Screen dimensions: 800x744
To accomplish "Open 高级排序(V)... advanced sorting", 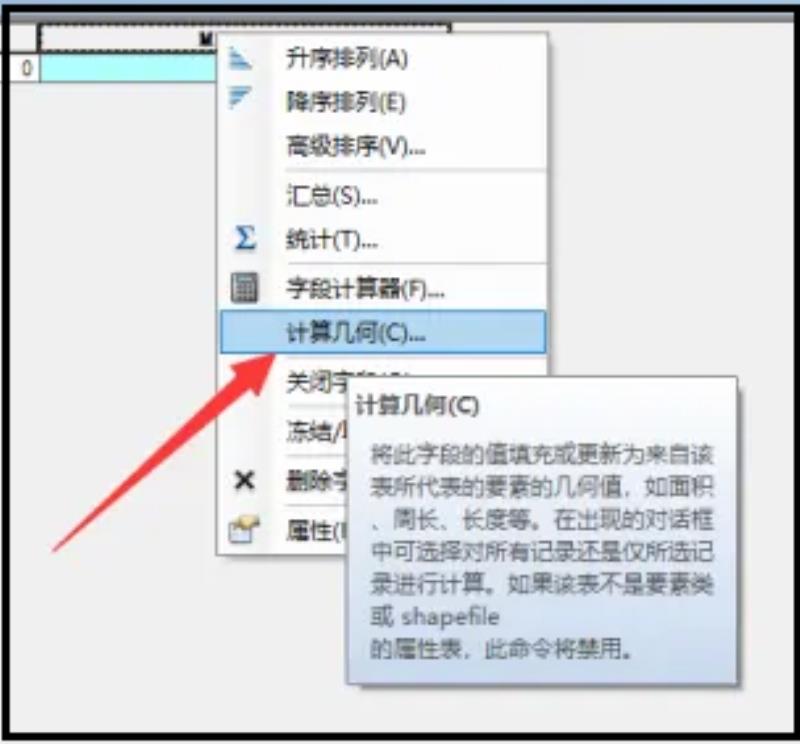I will [x=356, y=147].
